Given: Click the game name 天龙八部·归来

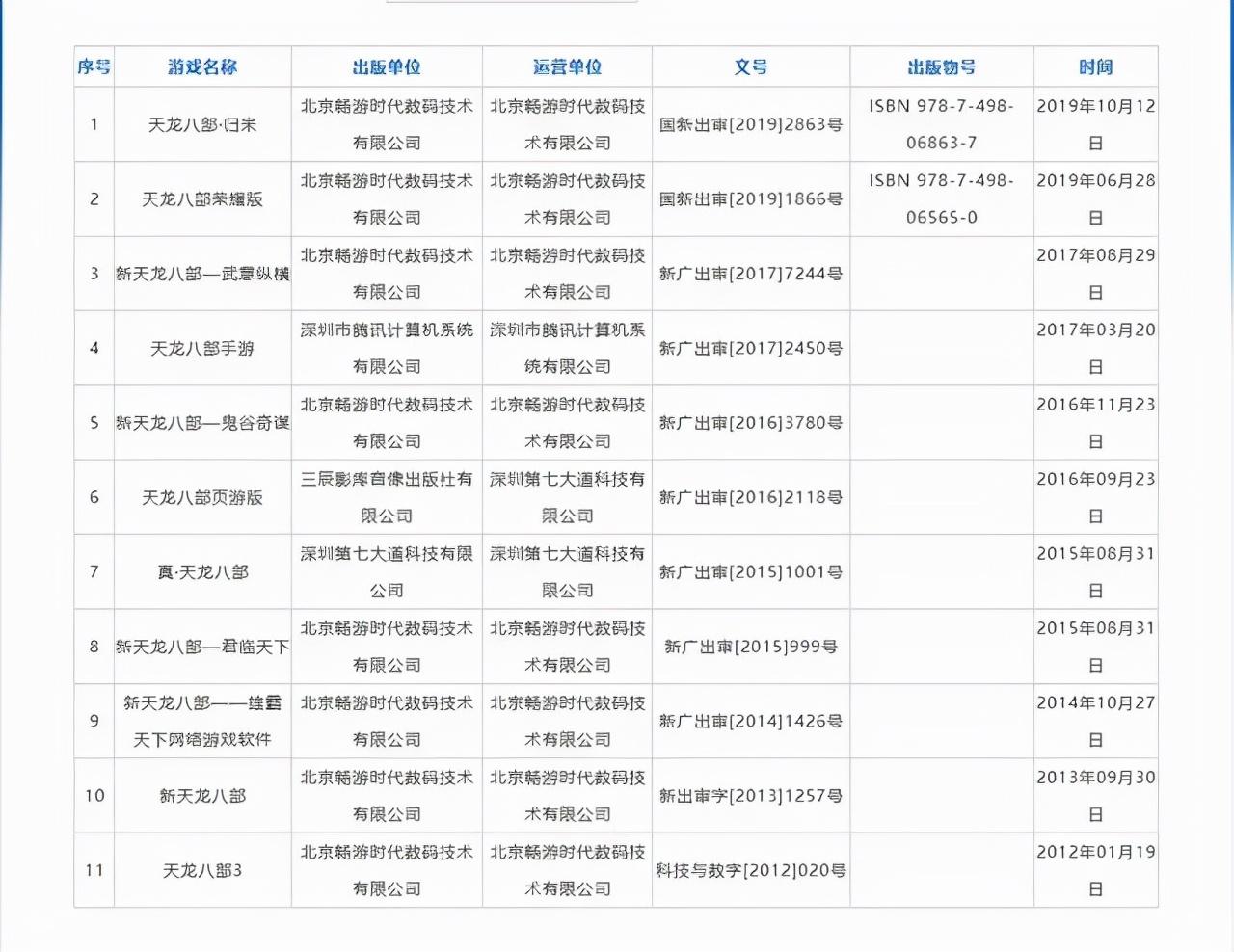Looking at the screenshot, I should [x=202, y=124].
